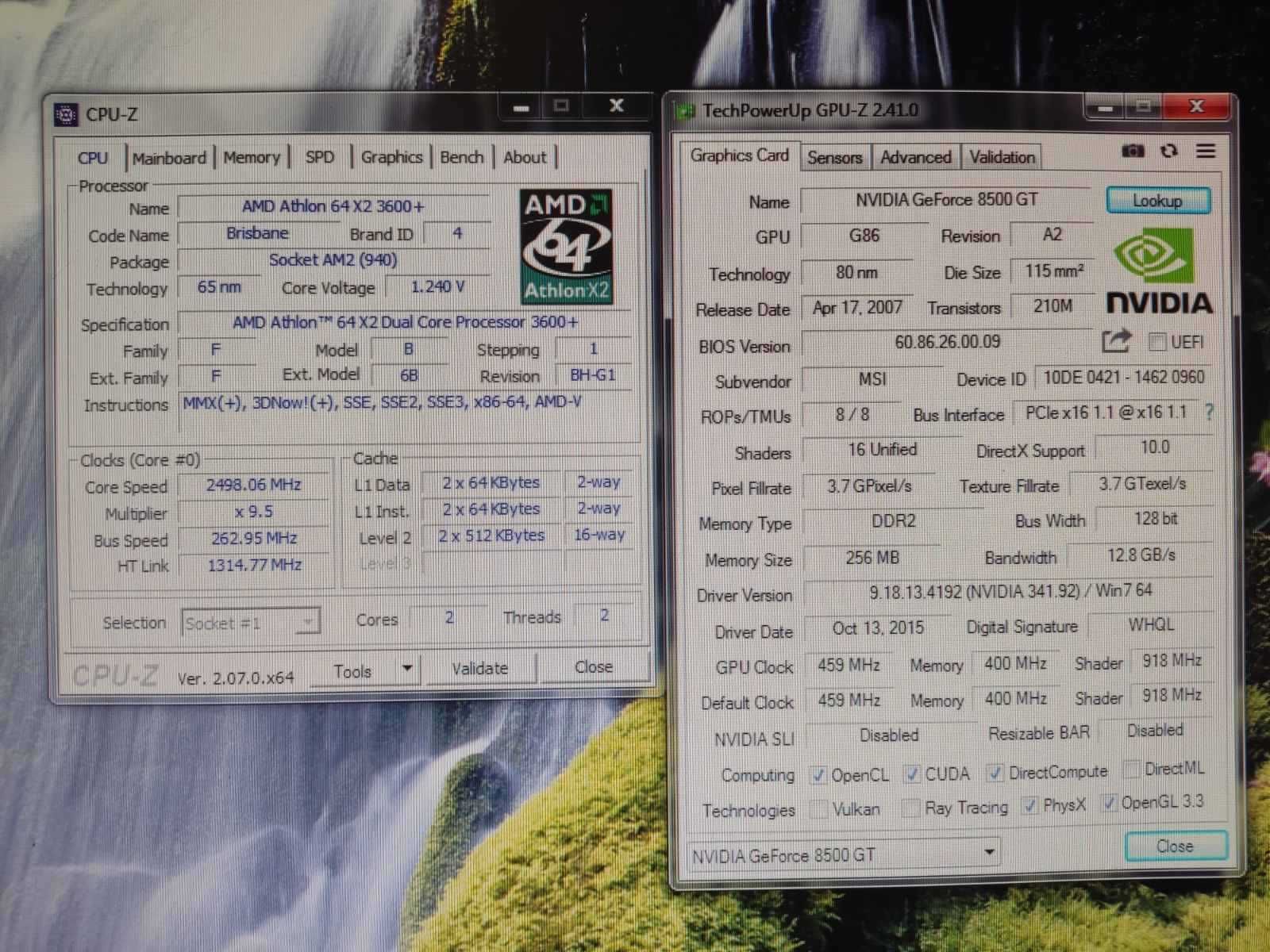Click the Release Date Apr 17, 2007
Viewport: 1270px width, 952px height.
[857, 308]
